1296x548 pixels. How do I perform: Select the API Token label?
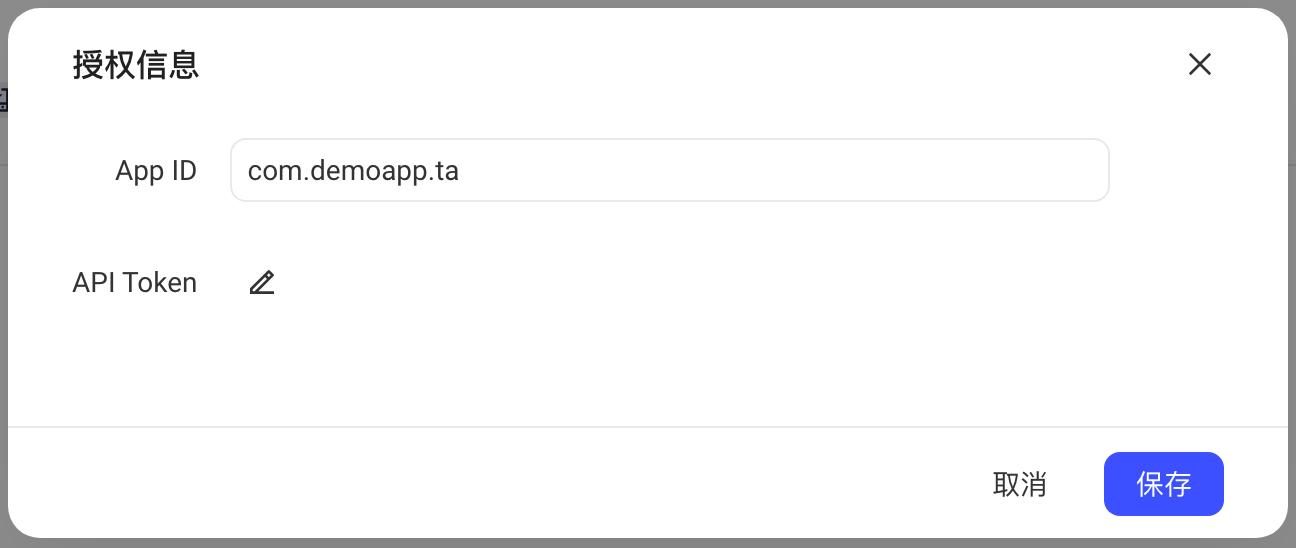(135, 283)
